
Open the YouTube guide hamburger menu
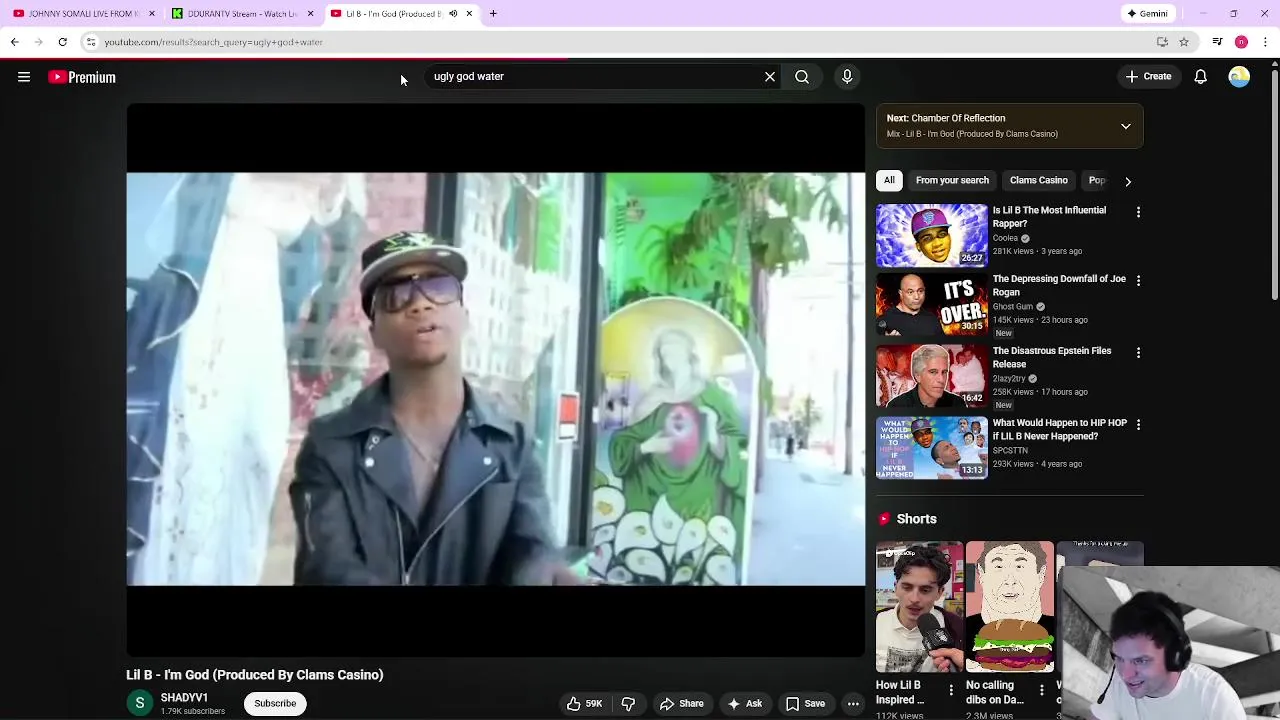(x=24, y=77)
